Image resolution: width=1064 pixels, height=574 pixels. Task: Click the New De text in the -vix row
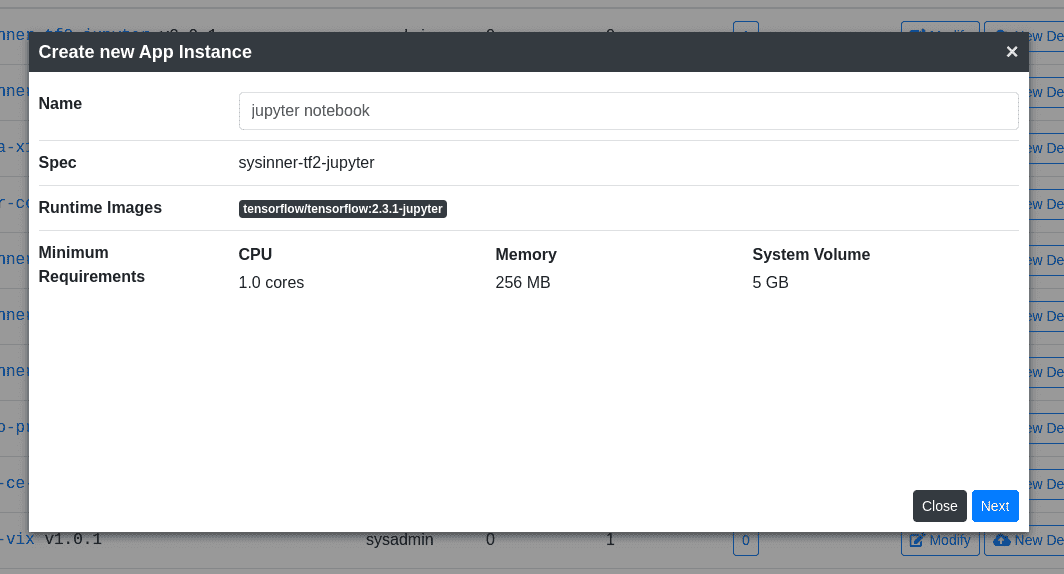coord(1039,540)
